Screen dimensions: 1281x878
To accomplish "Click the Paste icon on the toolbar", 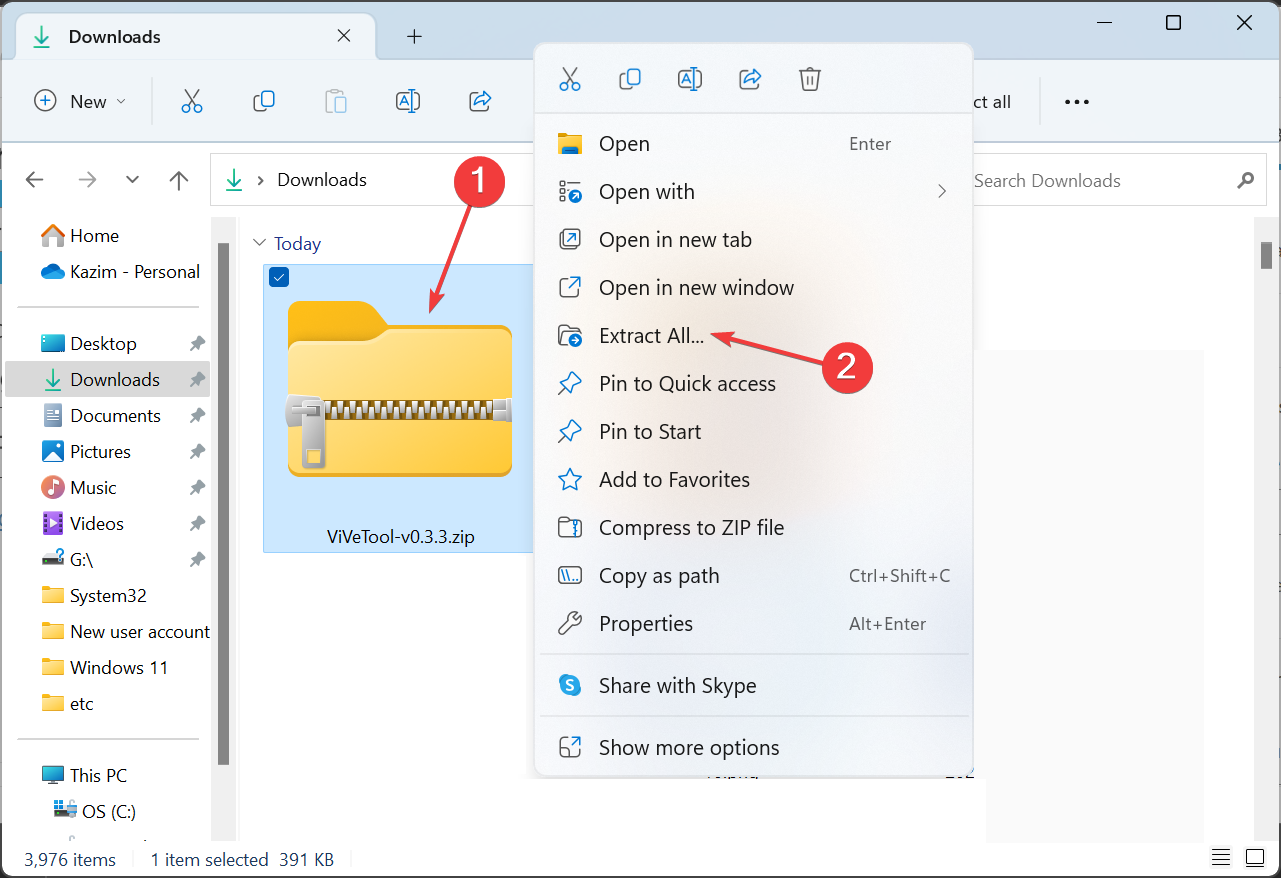I will tap(335, 101).
